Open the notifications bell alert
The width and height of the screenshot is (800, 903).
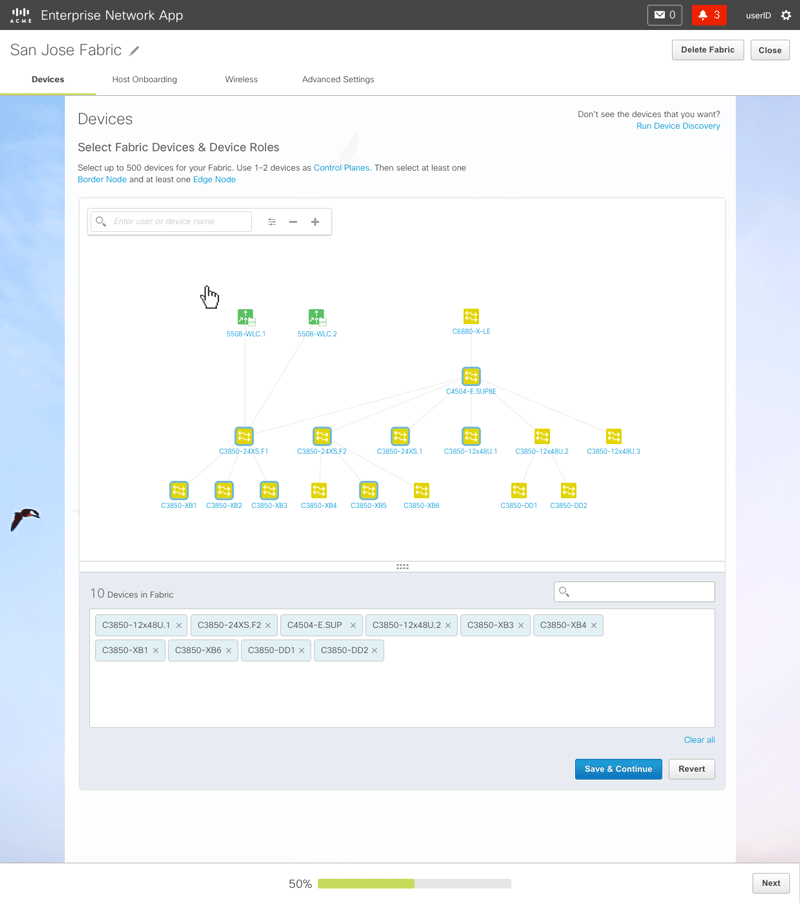pyautogui.click(x=709, y=15)
